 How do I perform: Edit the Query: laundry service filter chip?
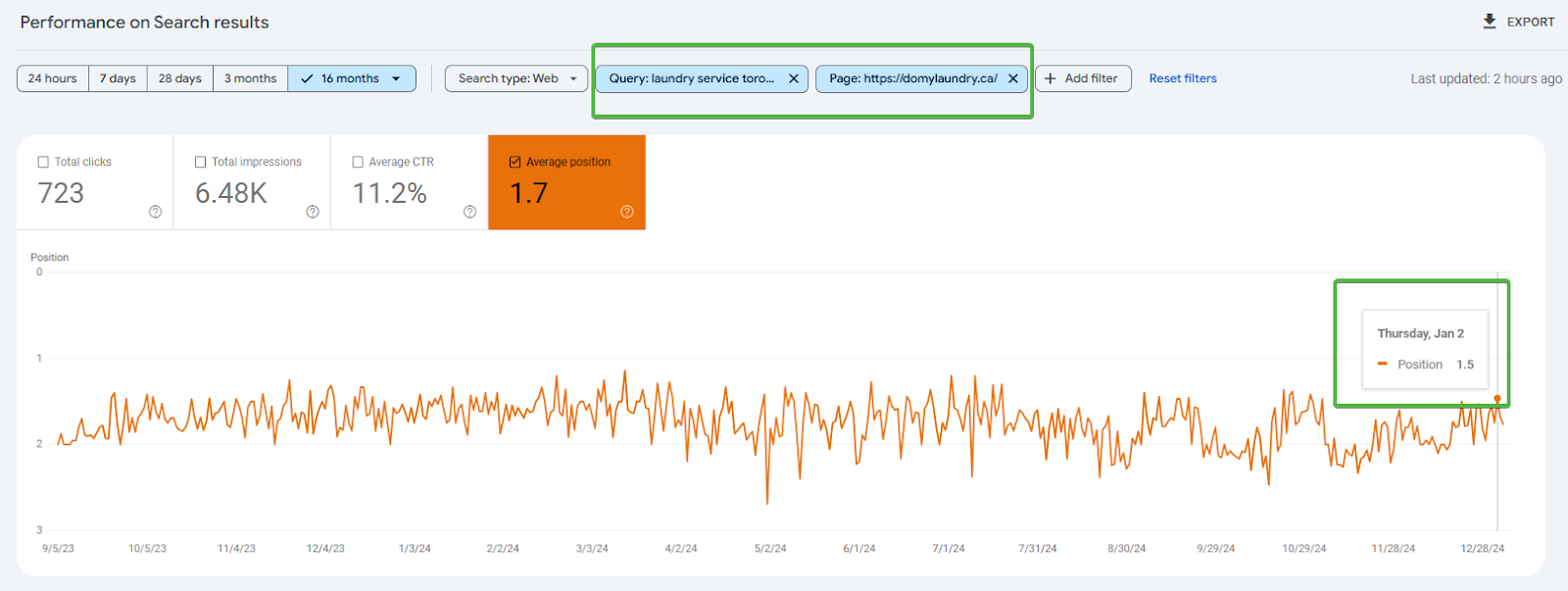pyautogui.click(x=691, y=78)
